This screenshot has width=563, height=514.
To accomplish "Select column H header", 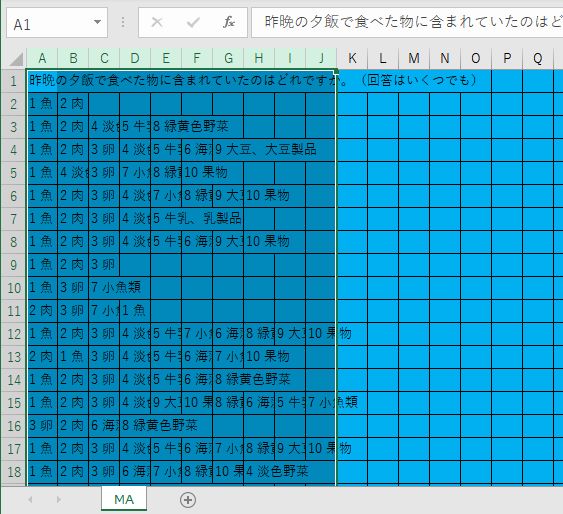I will (x=259, y=58).
